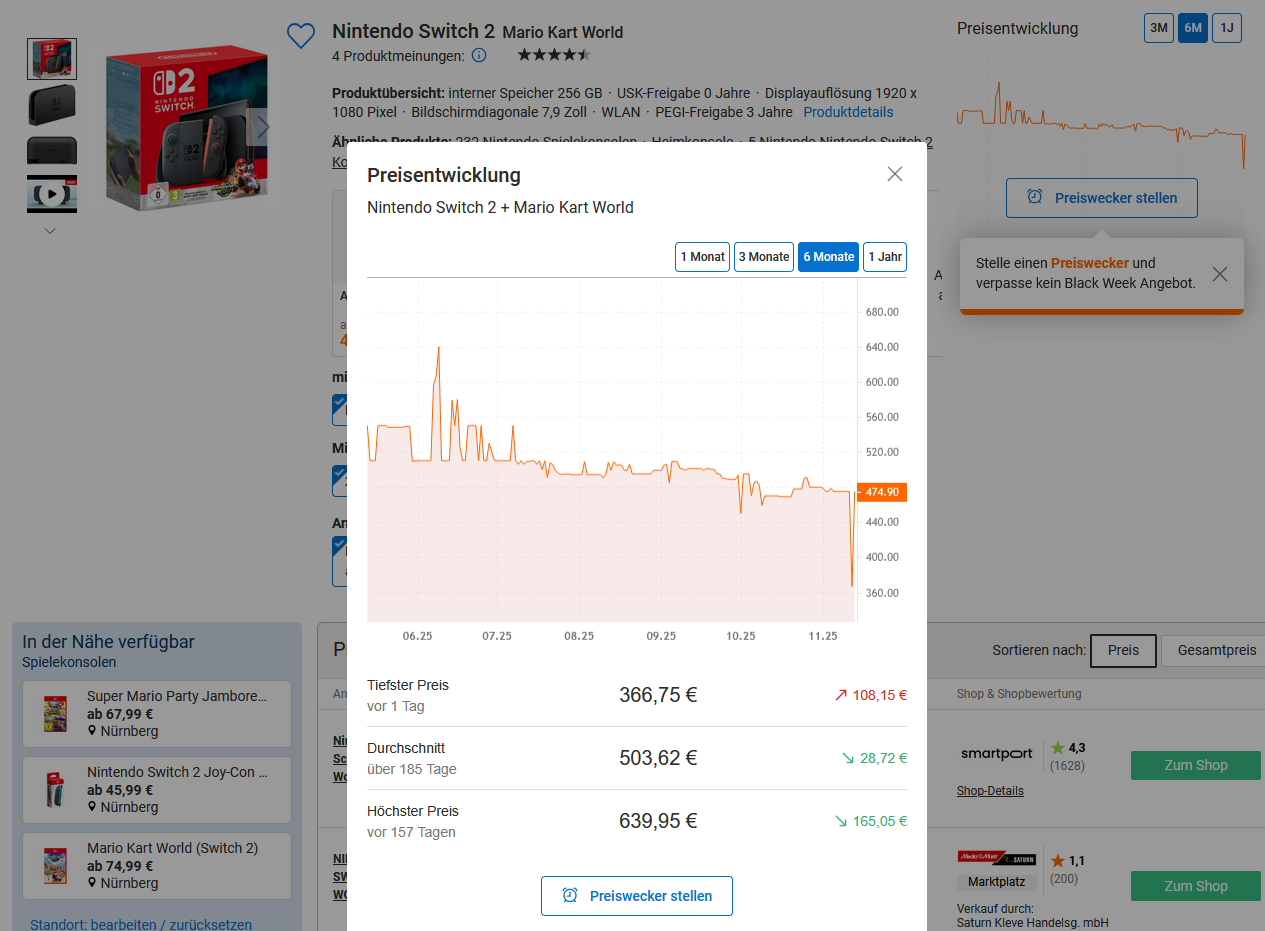Click Höchster Preis value 639,95 €
This screenshot has width=1265, height=931.
658,821
